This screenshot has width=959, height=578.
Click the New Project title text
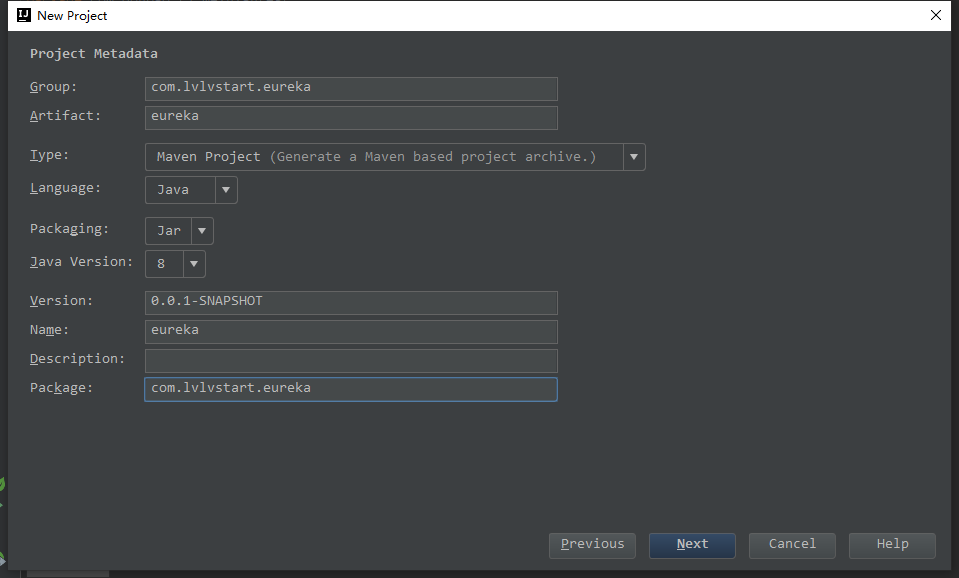pyautogui.click(x=72, y=16)
